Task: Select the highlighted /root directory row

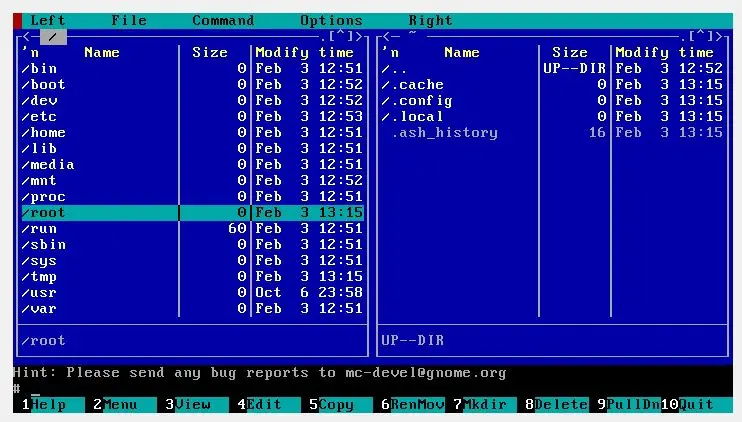Action: click(x=192, y=213)
